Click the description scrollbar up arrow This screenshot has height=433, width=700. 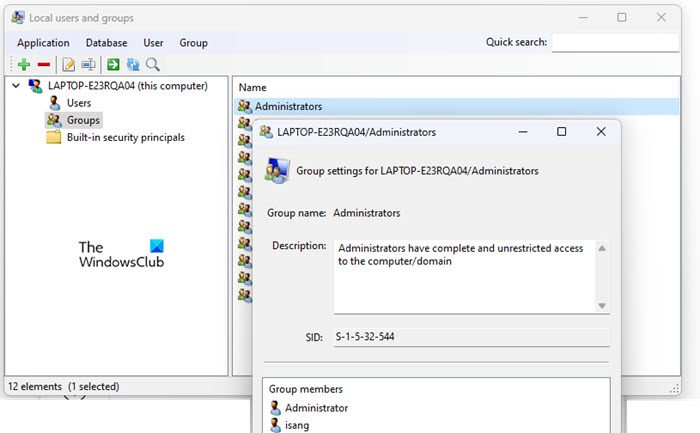pyautogui.click(x=602, y=248)
